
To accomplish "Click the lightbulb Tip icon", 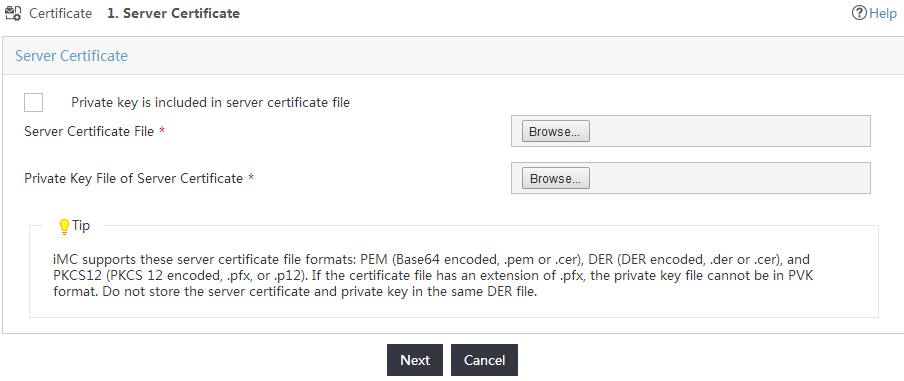I will coord(65,227).
